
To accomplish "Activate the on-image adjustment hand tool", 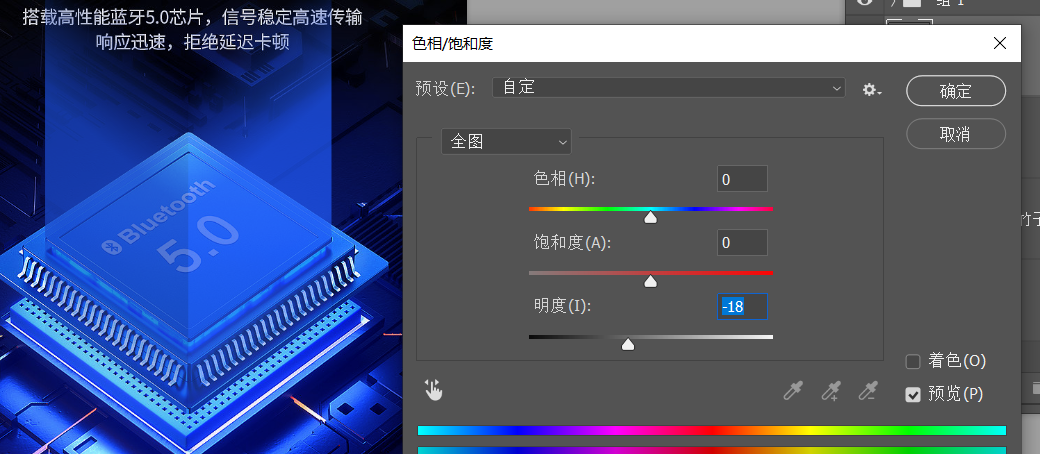I will click(434, 390).
